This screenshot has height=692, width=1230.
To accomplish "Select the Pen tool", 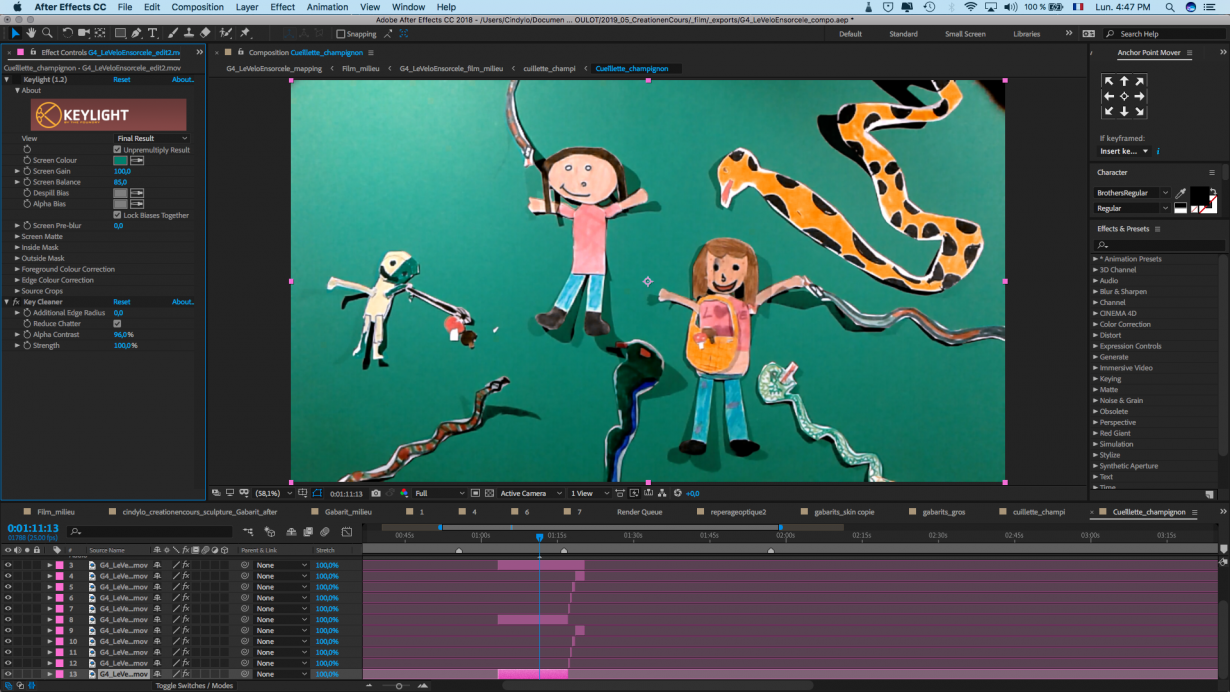I will [137, 33].
